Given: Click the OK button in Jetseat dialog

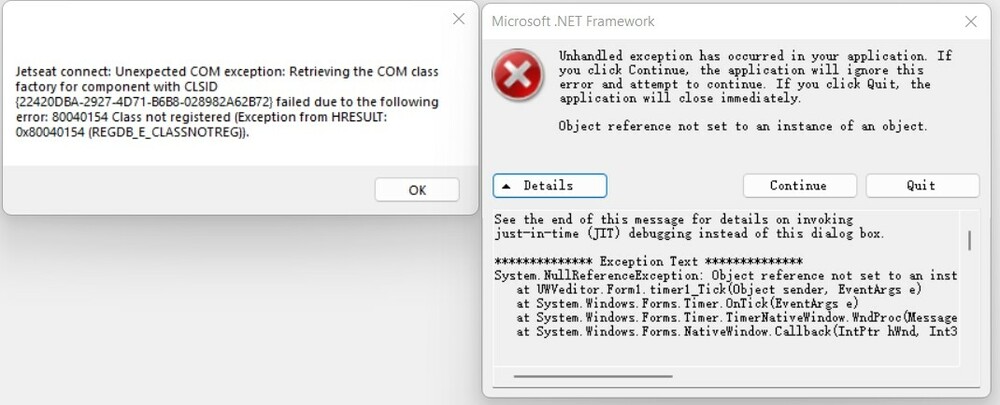Looking at the screenshot, I should (417, 190).
